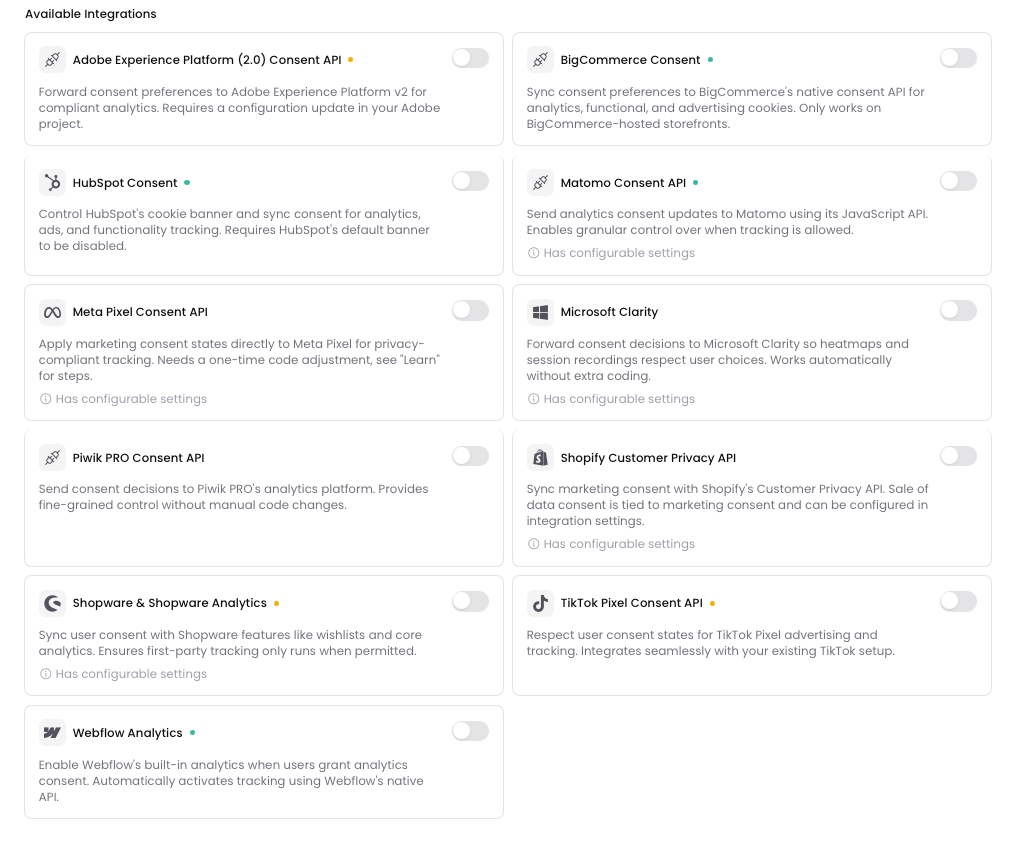Screen dimensions: 1035x841
Task: Click Has configurable settings under Matomo
Action: [618, 253]
